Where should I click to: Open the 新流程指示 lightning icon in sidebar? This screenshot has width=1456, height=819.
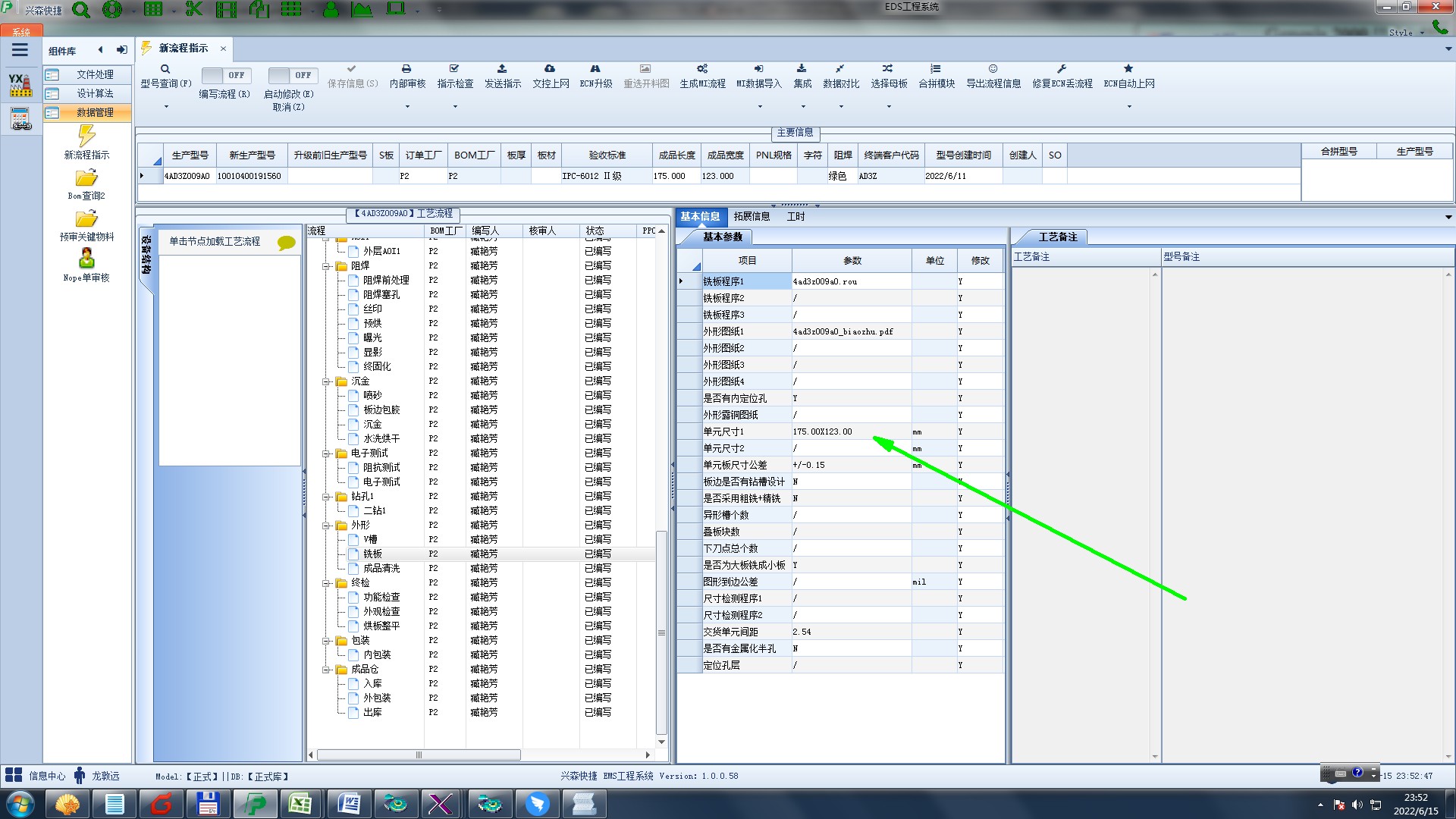[86, 136]
